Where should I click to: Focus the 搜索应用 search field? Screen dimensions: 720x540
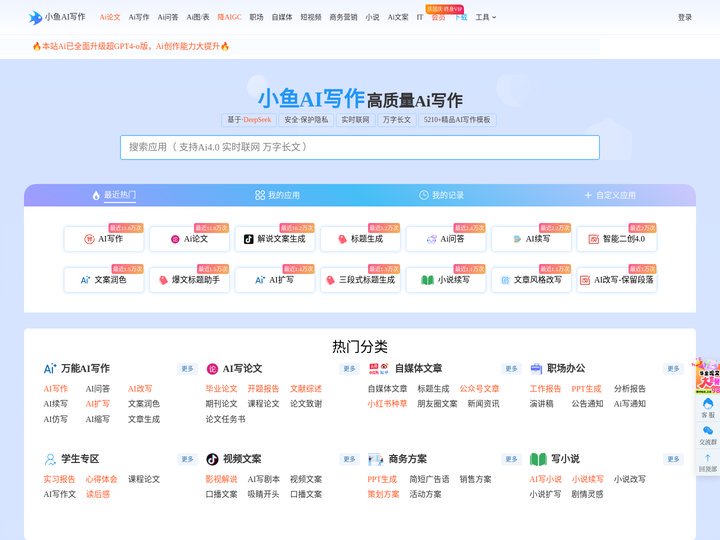[x=360, y=147]
